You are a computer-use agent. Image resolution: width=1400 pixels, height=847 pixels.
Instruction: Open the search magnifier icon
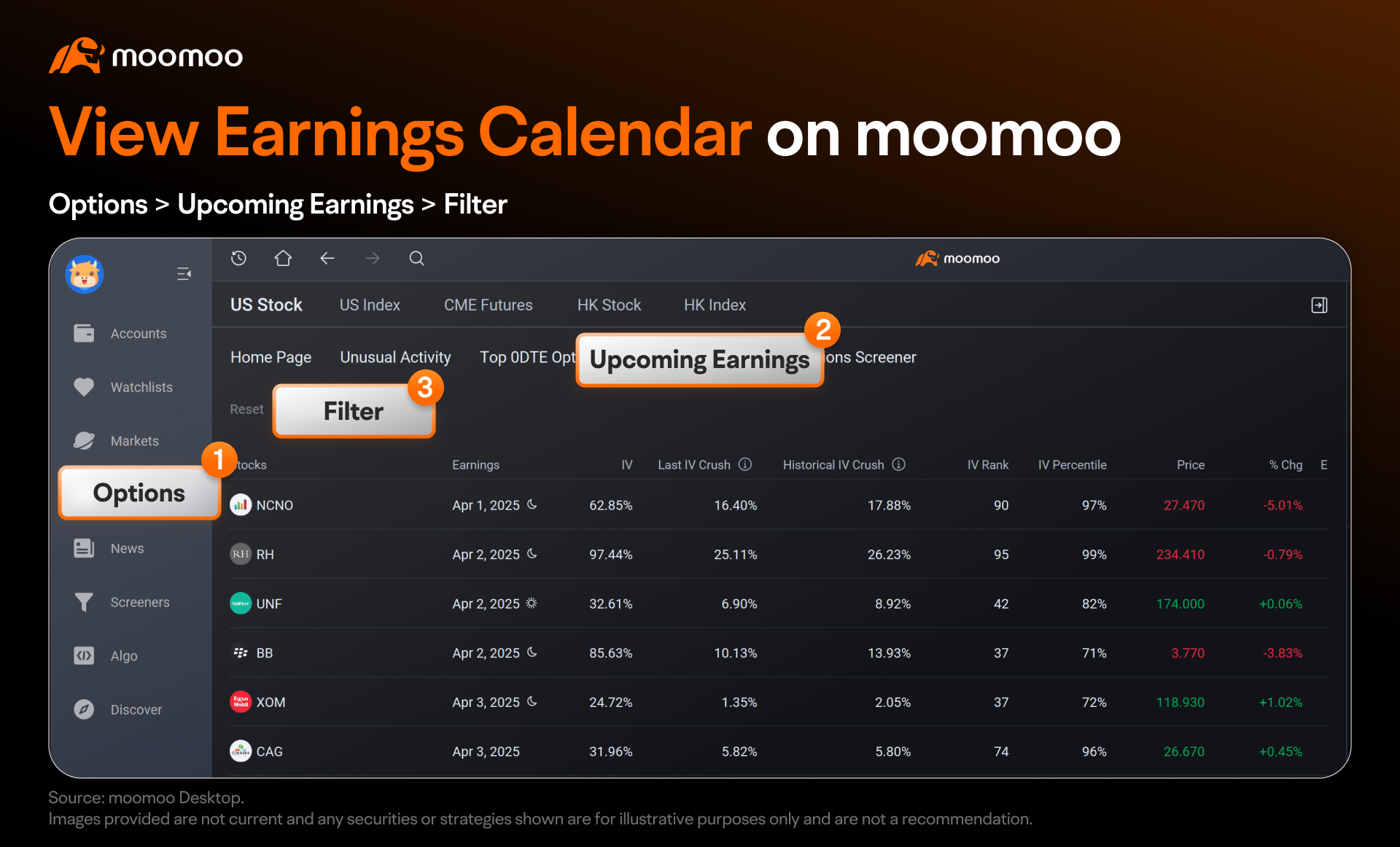pyautogui.click(x=416, y=258)
